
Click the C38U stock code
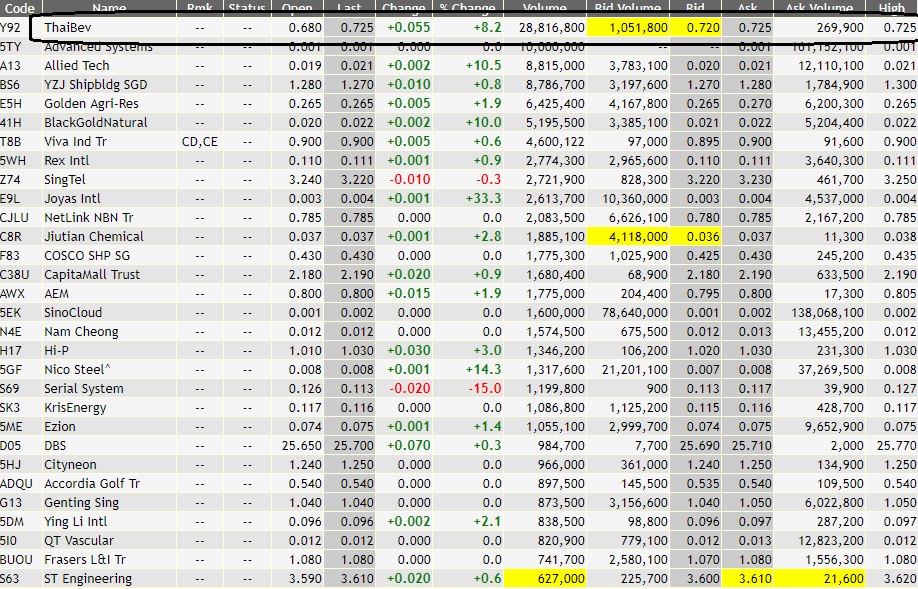[x=14, y=275]
